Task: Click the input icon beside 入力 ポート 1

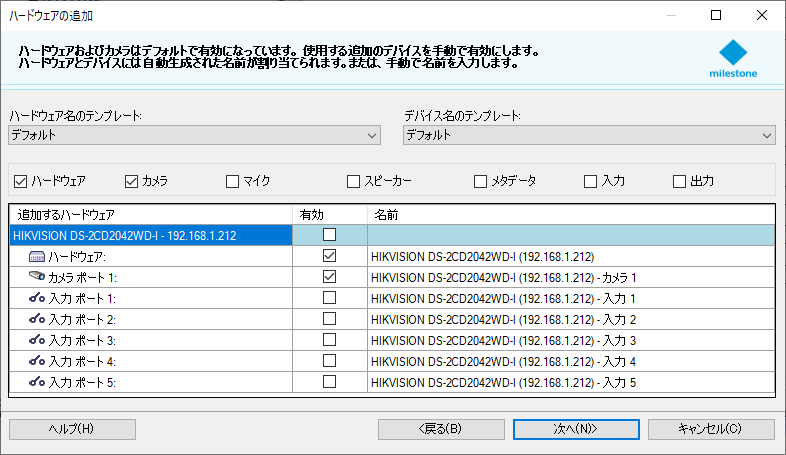Action: [37, 298]
